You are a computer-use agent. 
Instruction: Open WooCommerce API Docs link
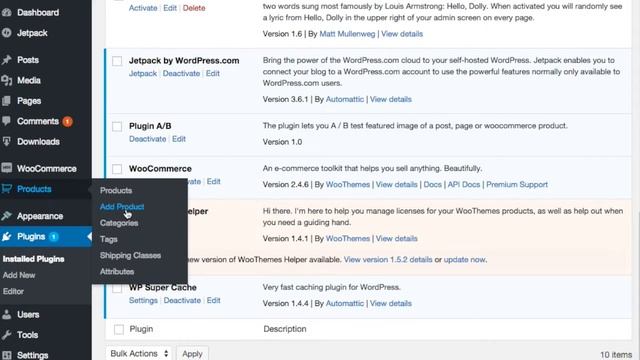464,184
